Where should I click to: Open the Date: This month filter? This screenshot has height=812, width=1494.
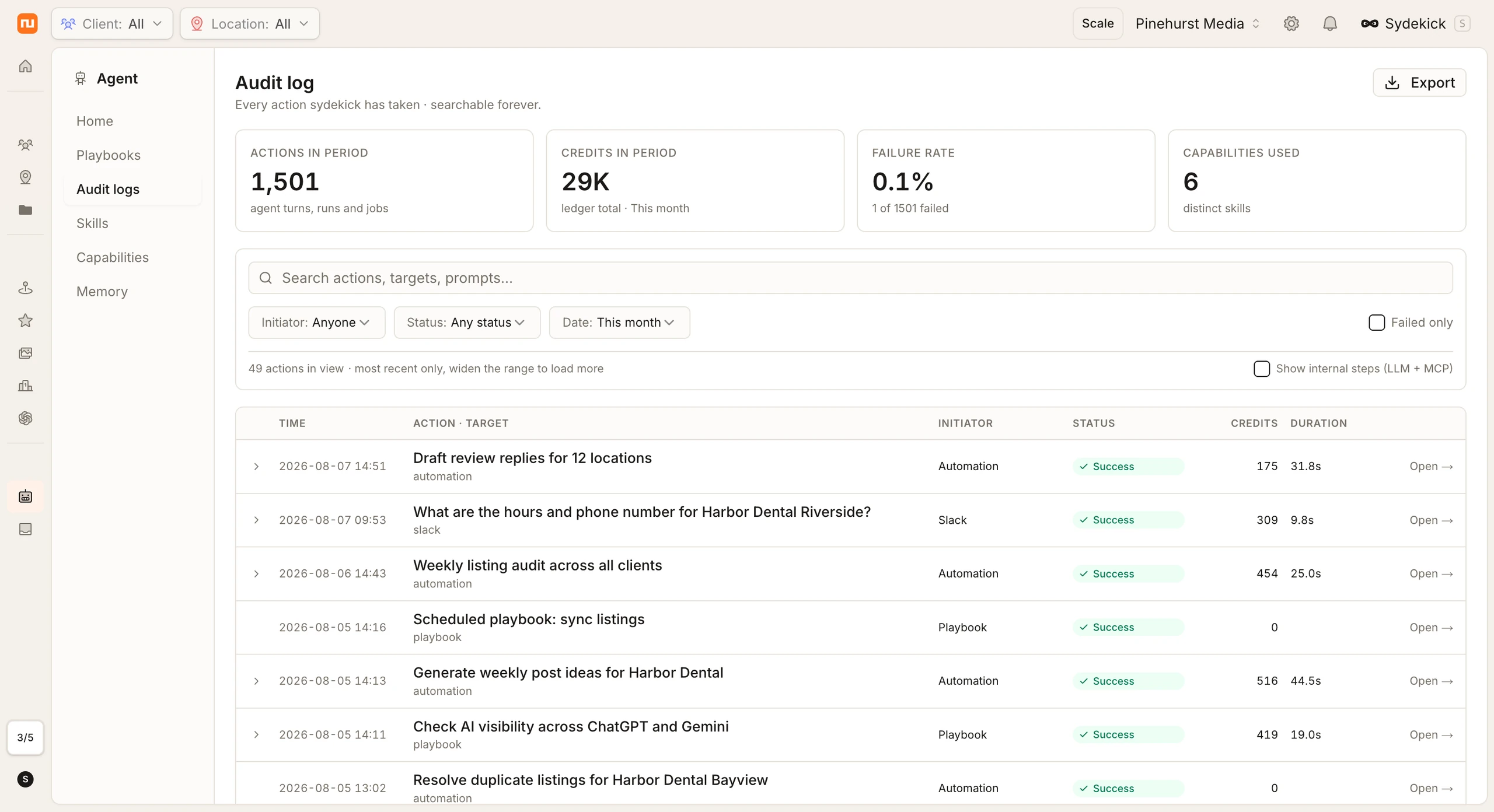pos(619,322)
